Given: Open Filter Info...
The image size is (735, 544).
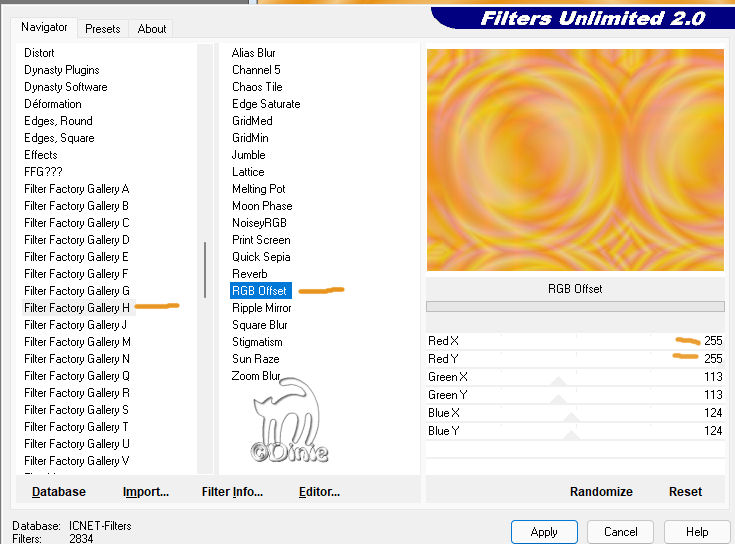Looking at the screenshot, I should click(x=232, y=492).
